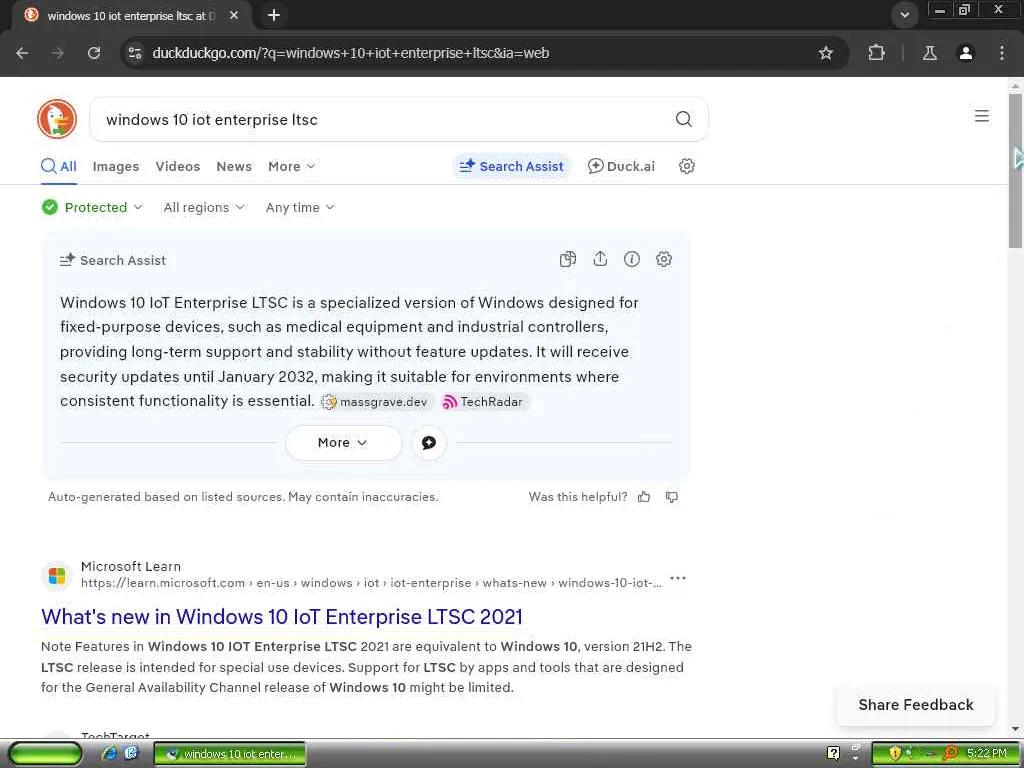Reload the current page
1024x768 pixels.
[94, 53]
